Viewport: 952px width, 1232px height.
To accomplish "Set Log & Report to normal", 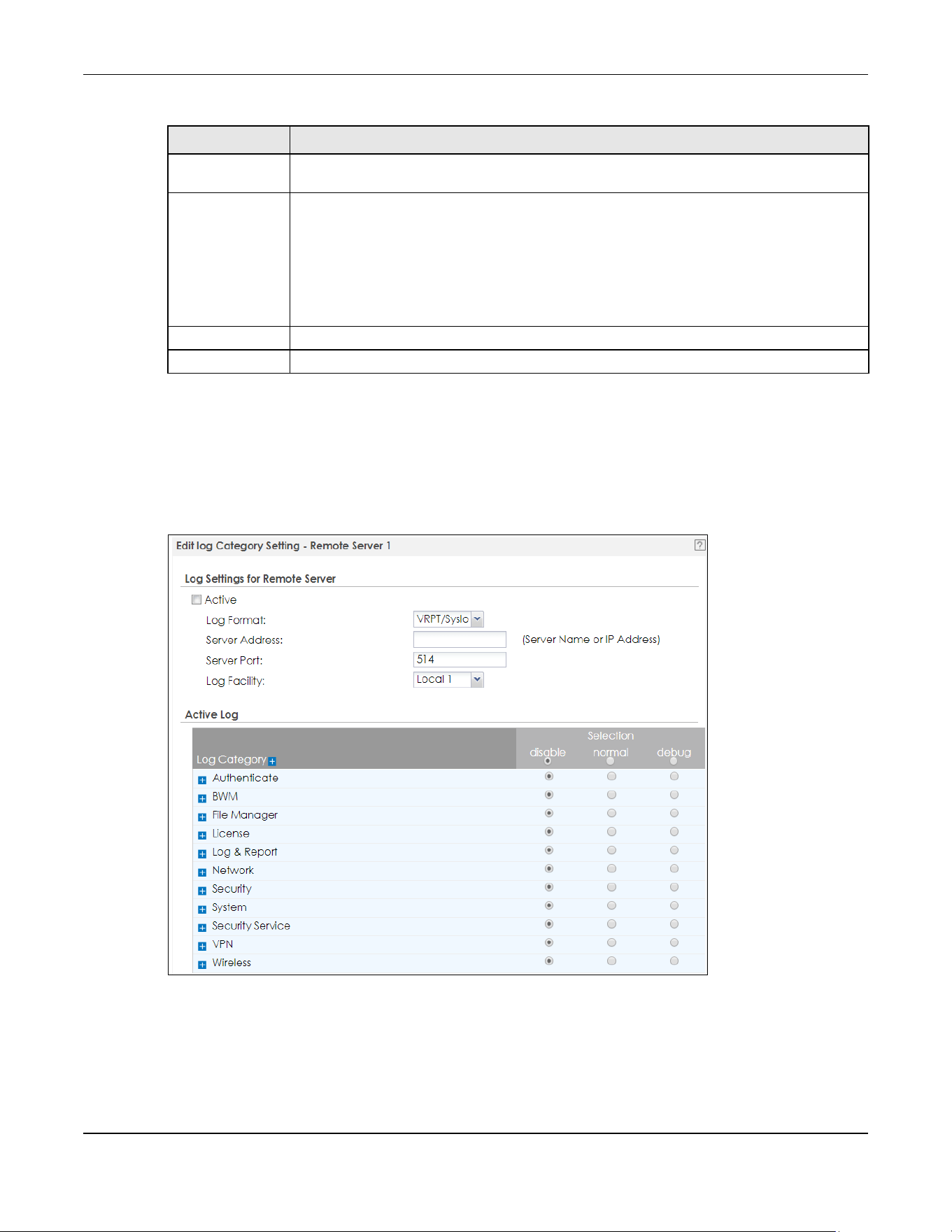I will coord(611,850).
